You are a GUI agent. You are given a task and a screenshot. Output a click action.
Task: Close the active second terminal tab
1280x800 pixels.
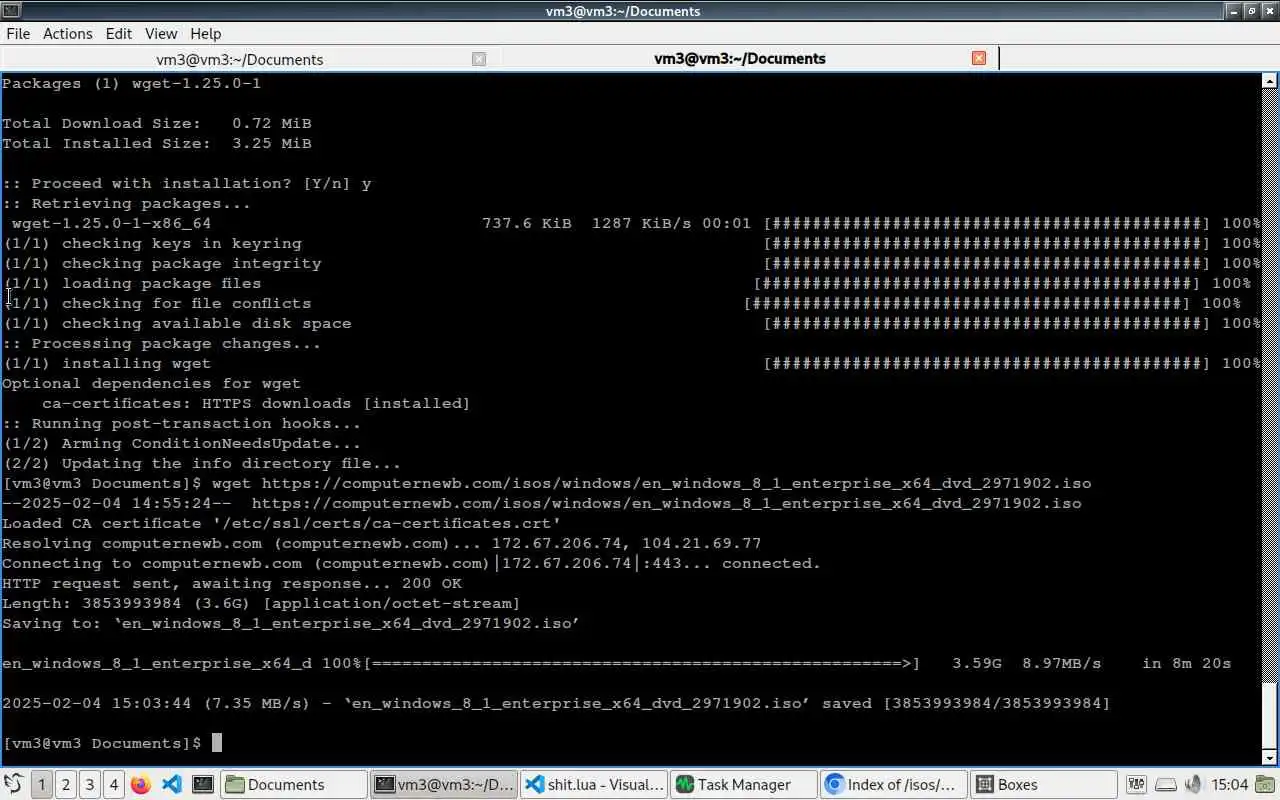pos(979,58)
